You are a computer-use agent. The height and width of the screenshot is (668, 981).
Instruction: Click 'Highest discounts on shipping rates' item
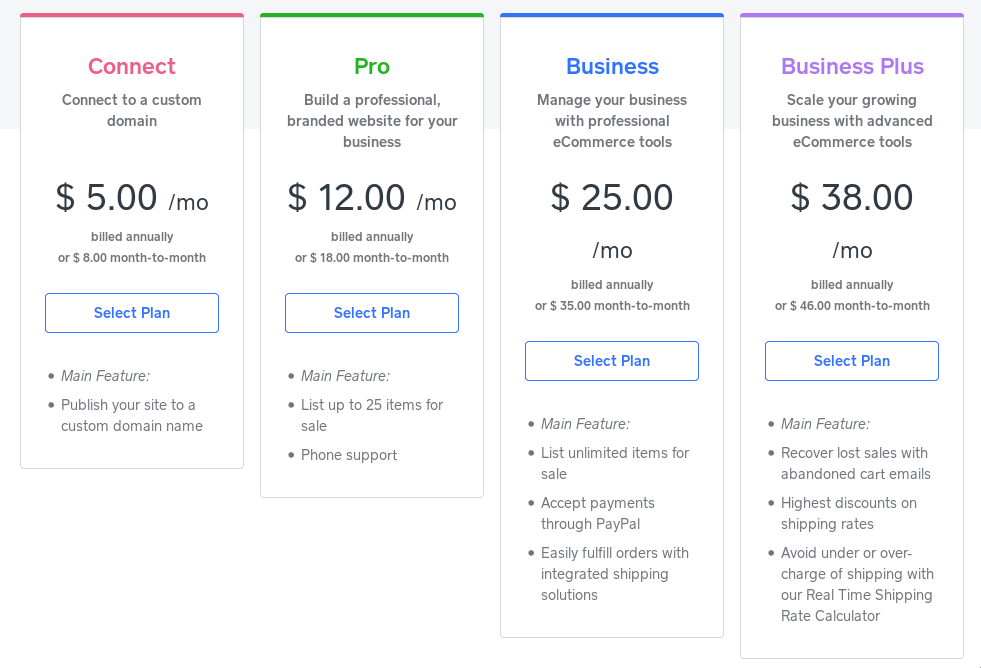point(849,514)
